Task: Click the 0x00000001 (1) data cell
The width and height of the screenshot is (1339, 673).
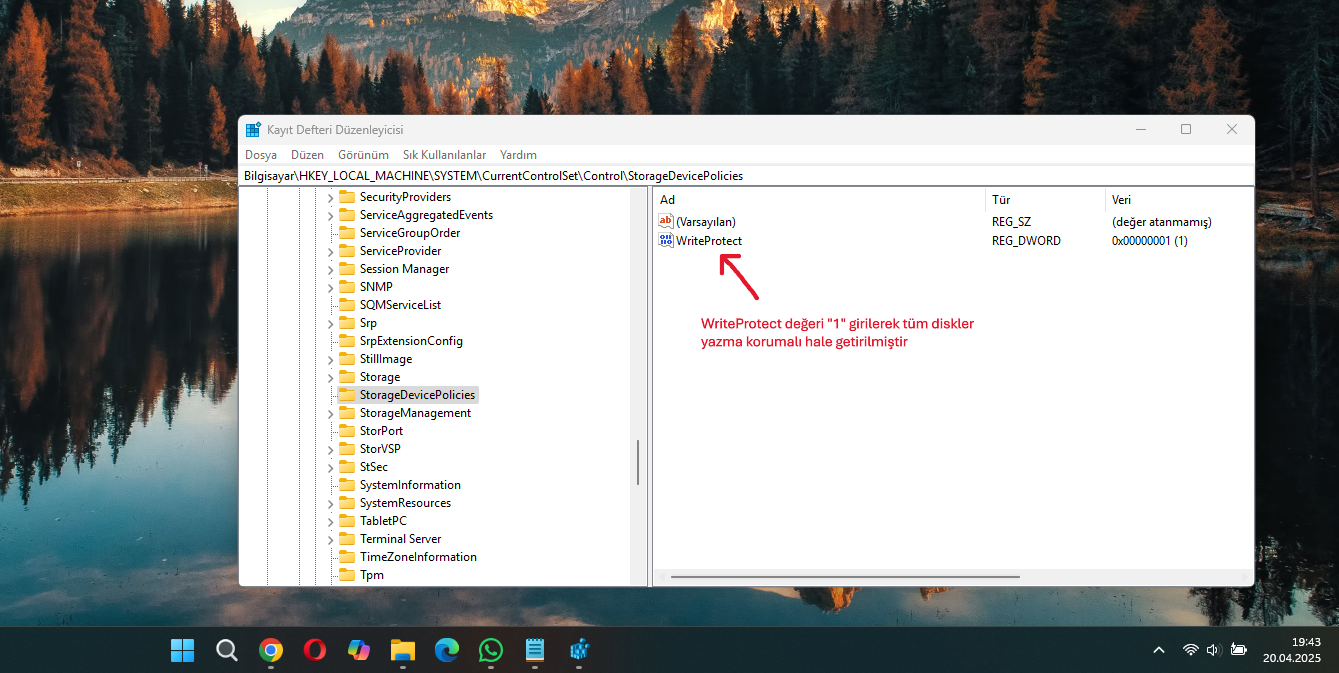Action: [1150, 241]
